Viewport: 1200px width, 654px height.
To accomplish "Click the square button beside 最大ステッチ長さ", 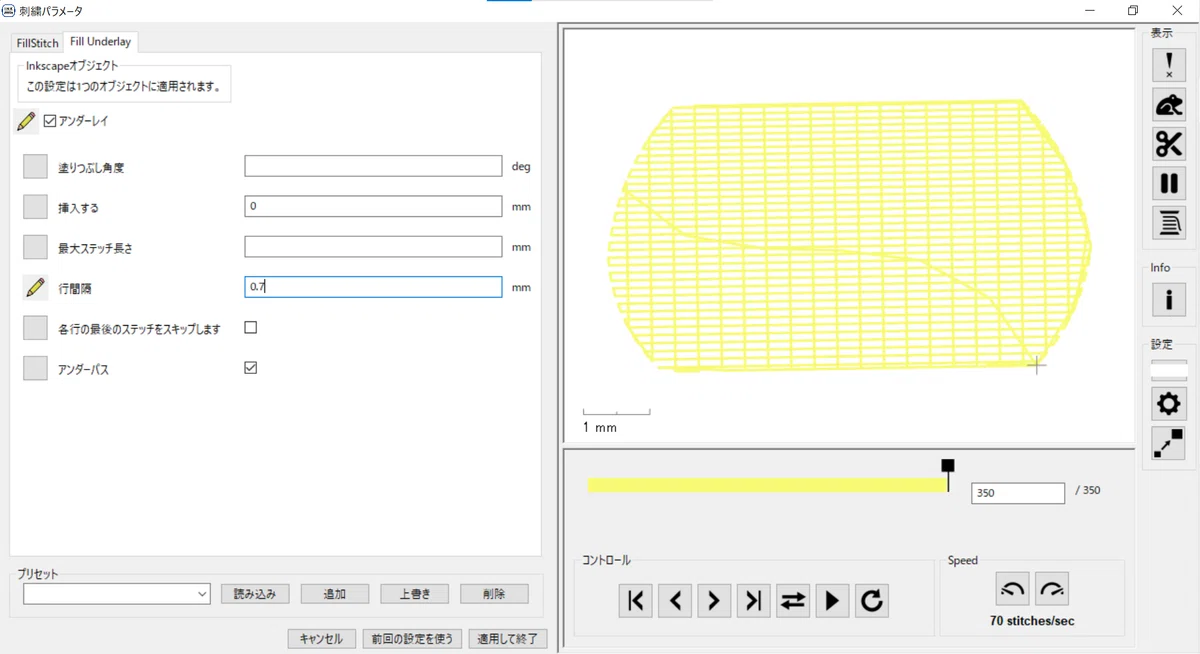I will pyautogui.click(x=35, y=247).
